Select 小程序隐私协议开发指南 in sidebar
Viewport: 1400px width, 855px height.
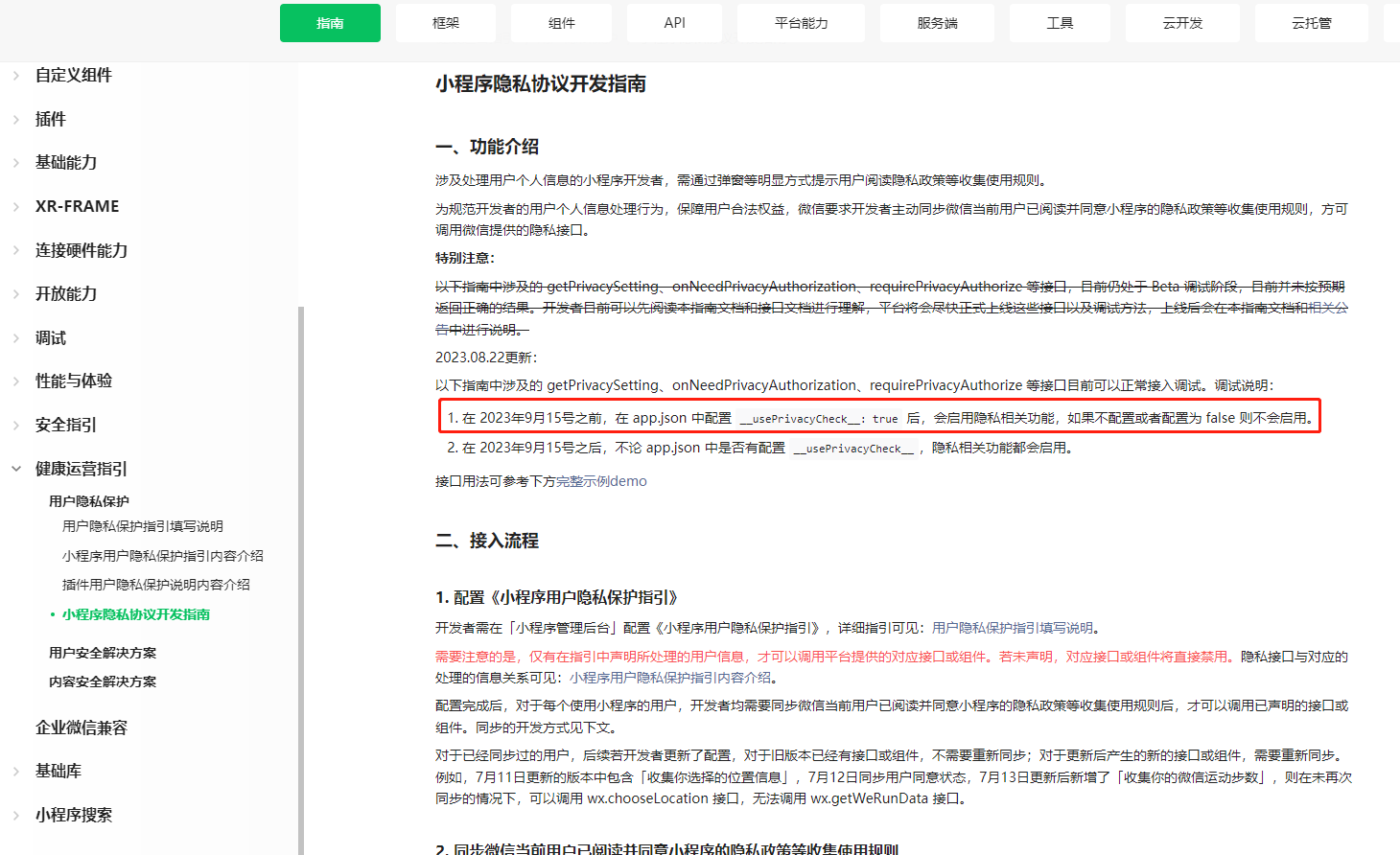tap(136, 614)
